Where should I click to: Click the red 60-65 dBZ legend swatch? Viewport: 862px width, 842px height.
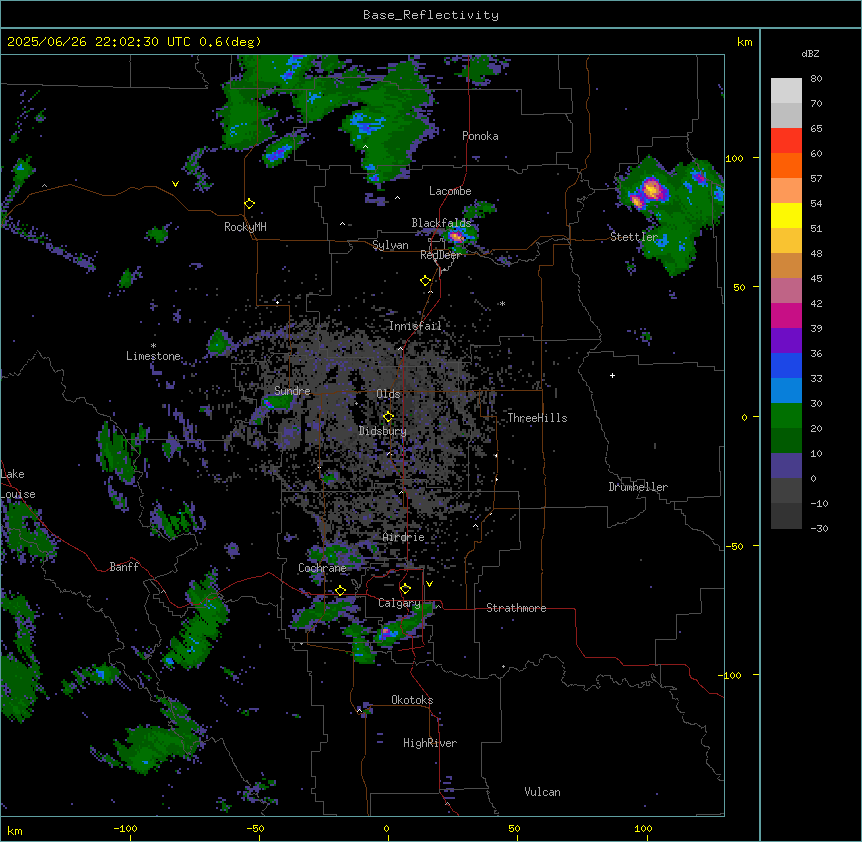pyautogui.click(x=786, y=141)
